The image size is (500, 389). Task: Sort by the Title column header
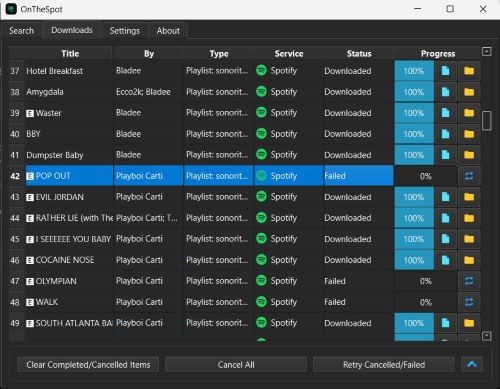tap(70, 53)
